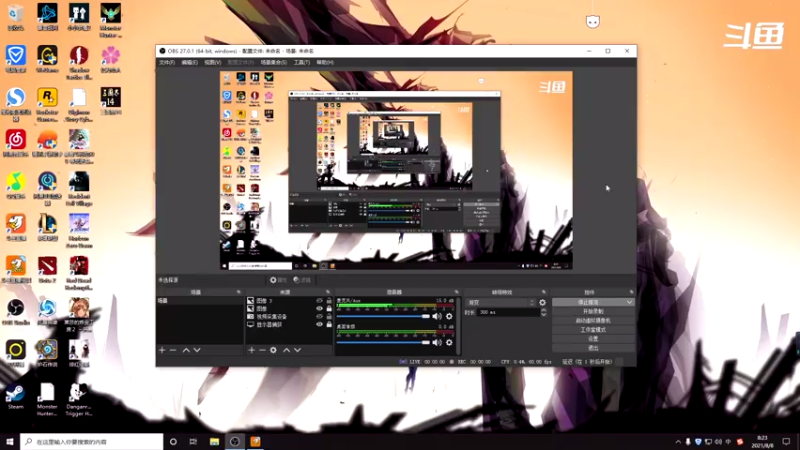Pop out the Sources dock panel
The width and height of the screenshot is (800, 450).
[328, 292]
